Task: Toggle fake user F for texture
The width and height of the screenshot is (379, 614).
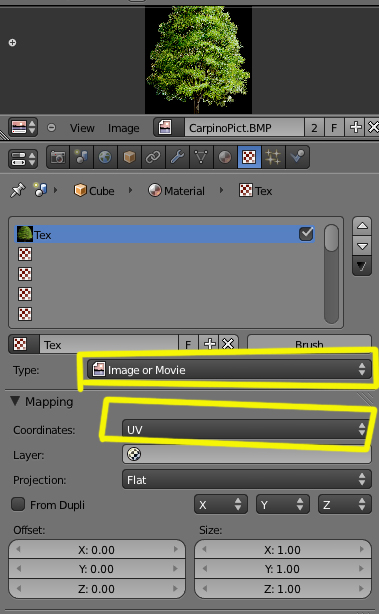Action: 188,345
